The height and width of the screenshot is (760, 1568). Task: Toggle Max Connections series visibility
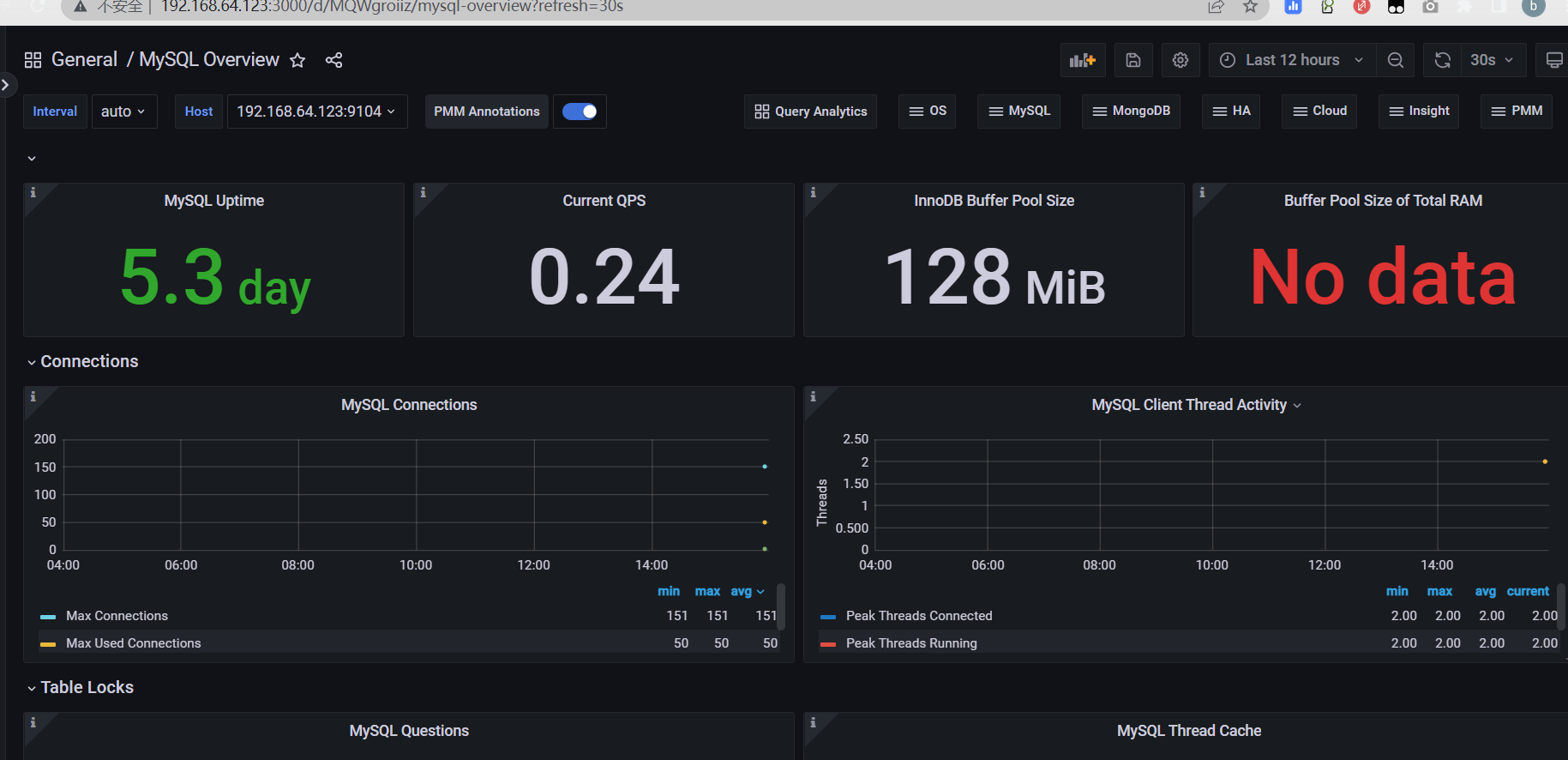(x=117, y=616)
